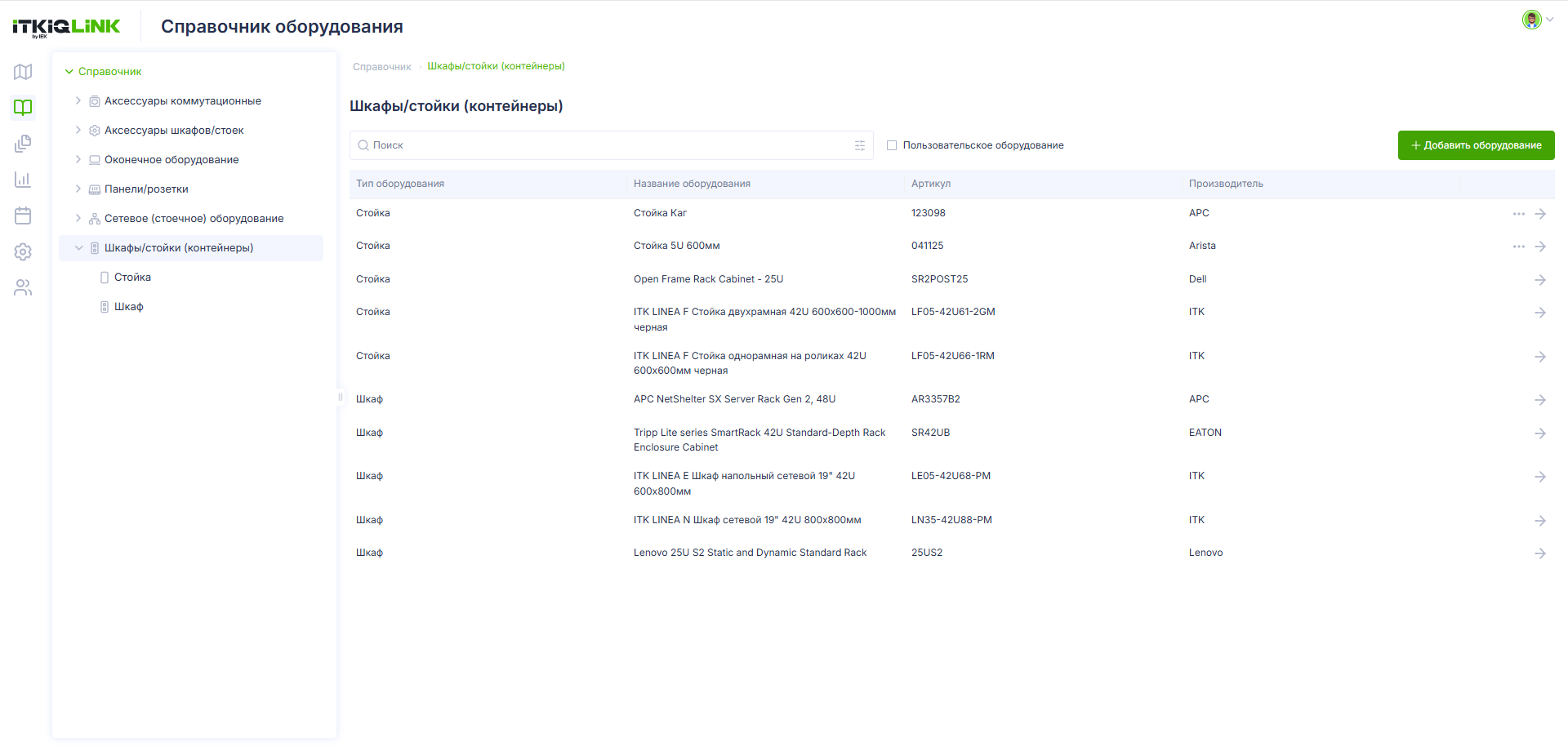Click Артикул column header
The image size is (1568, 751).
click(931, 184)
